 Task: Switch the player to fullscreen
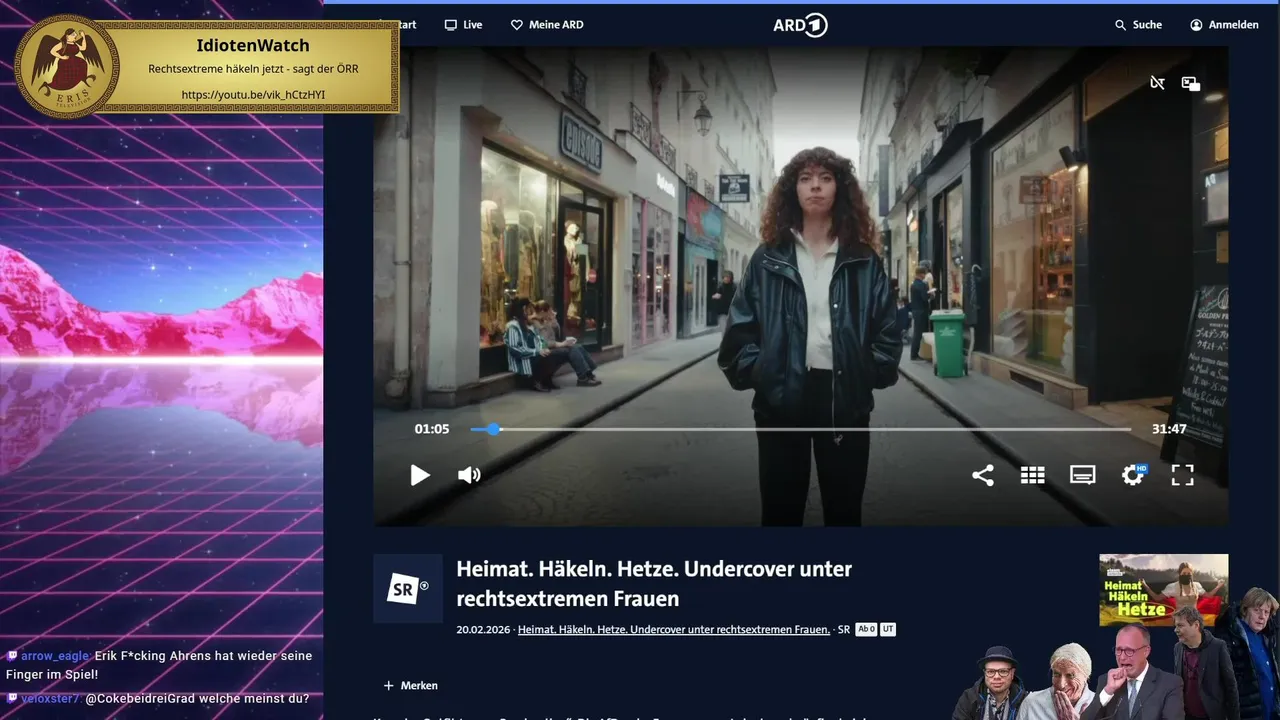pyautogui.click(x=1183, y=475)
